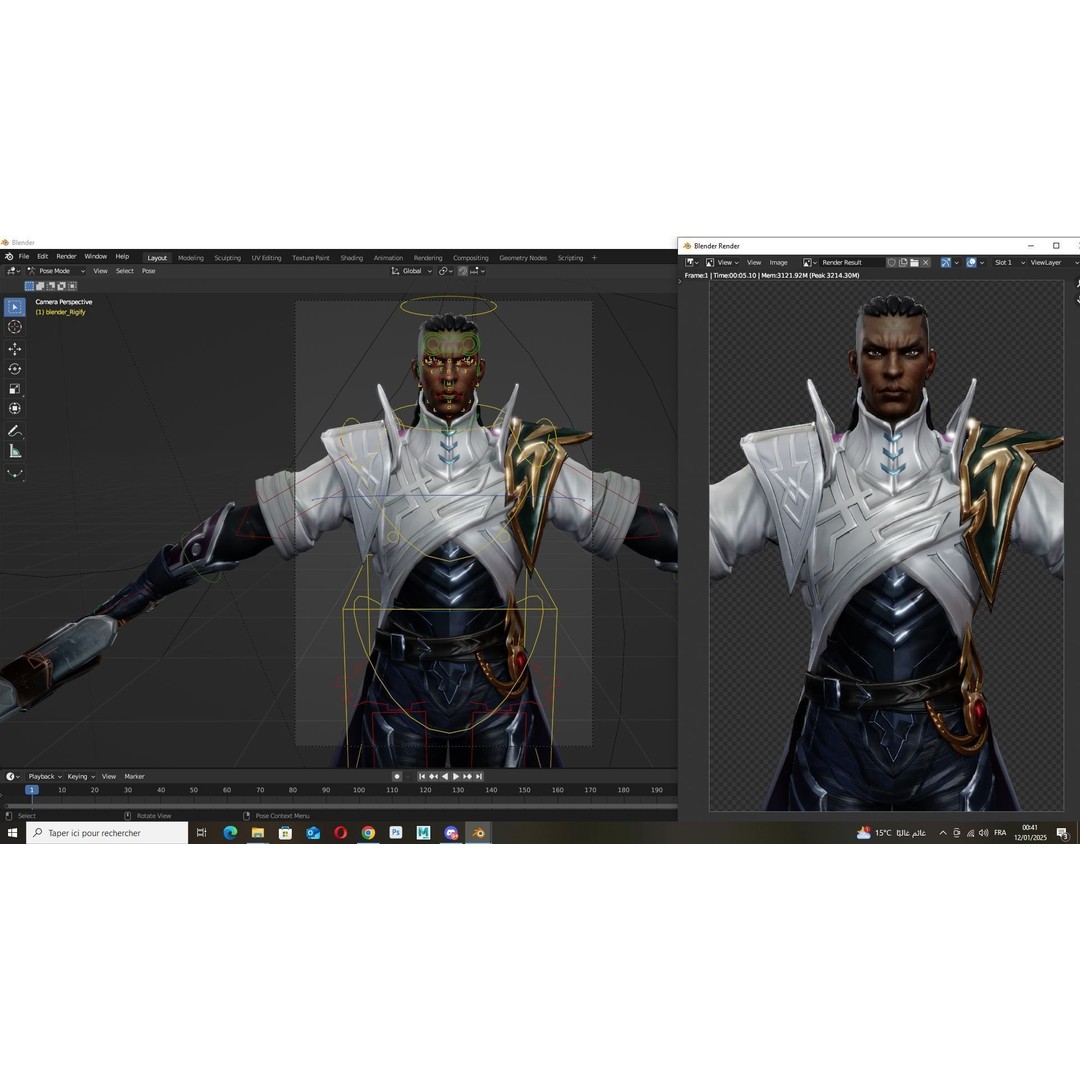Set selection mode to invert selection
Image resolution: width=1080 pixels, height=1080 pixels.
click(x=61, y=286)
